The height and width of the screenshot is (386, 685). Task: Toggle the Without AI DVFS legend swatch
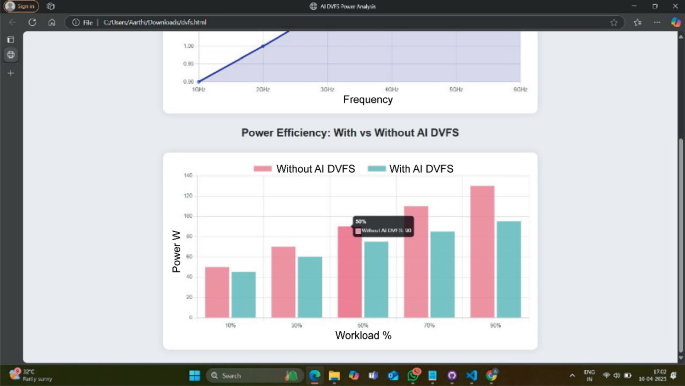(x=263, y=169)
